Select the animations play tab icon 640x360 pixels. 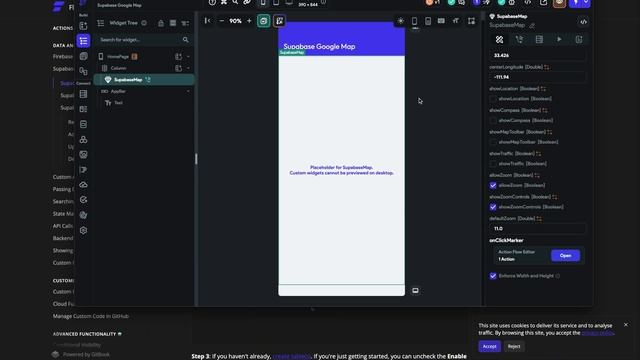tap(559, 40)
